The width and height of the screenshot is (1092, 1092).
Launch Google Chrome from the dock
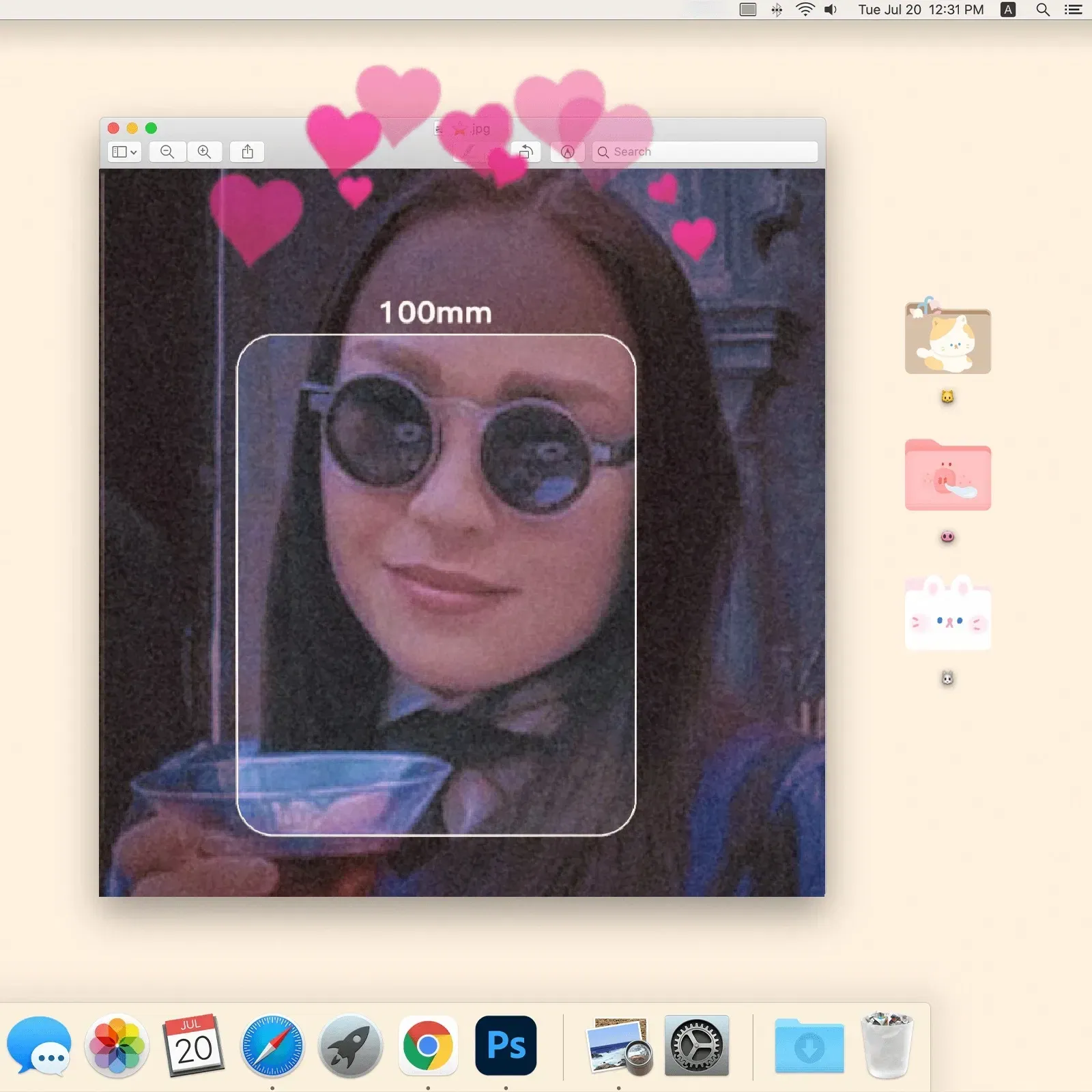pos(428,1045)
